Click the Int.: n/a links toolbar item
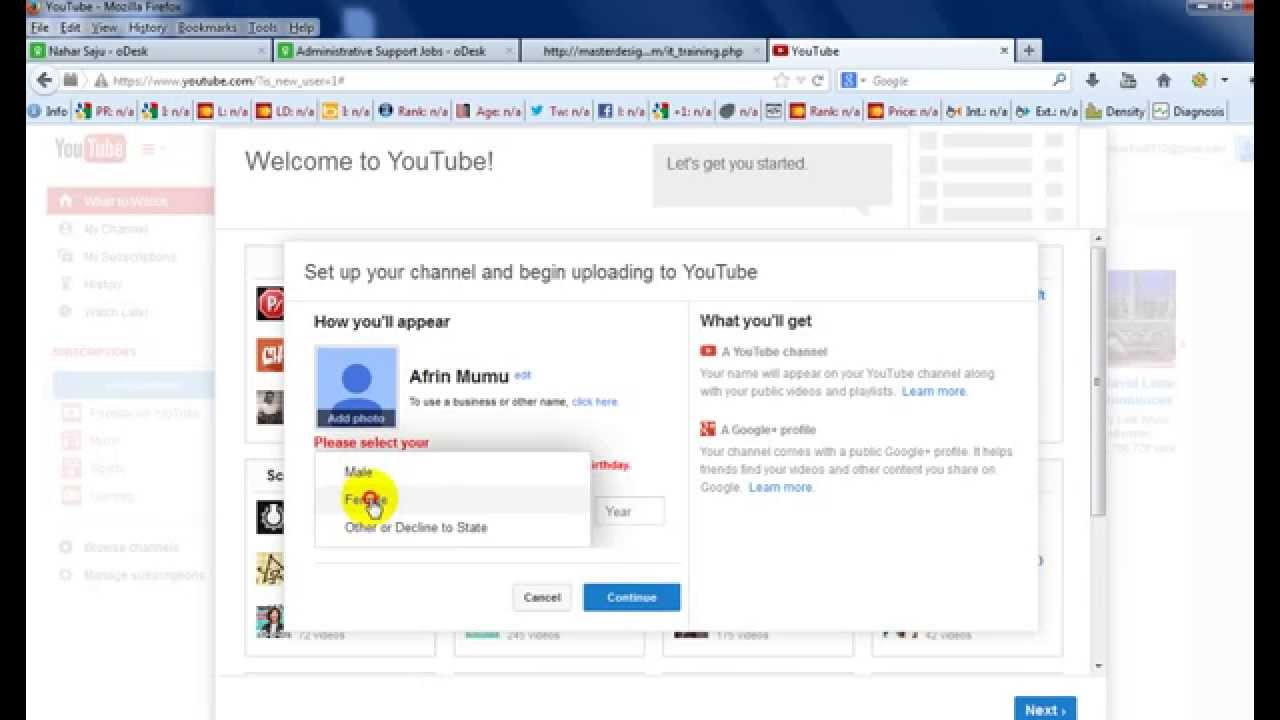Screen dimensions: 1280x720 click(x=976, y=112)
